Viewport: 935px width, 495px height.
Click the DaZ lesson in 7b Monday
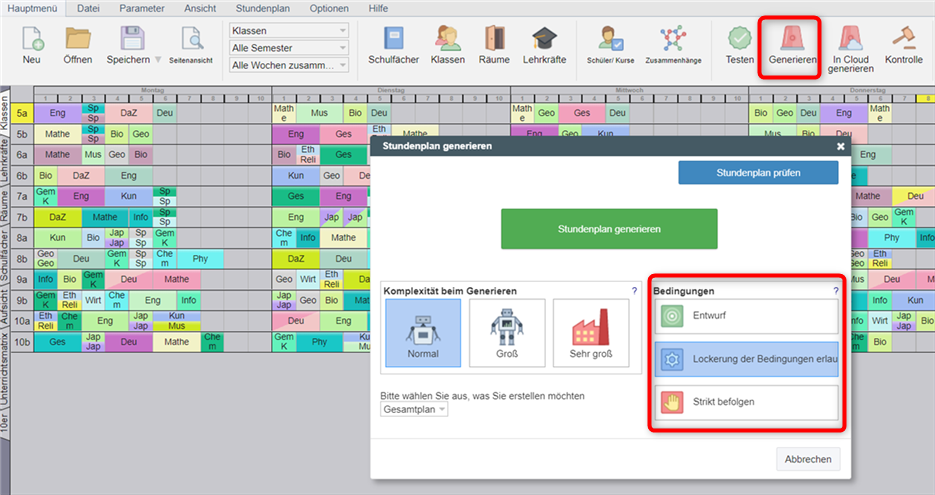pyautogui.click(x=58, y=217)
